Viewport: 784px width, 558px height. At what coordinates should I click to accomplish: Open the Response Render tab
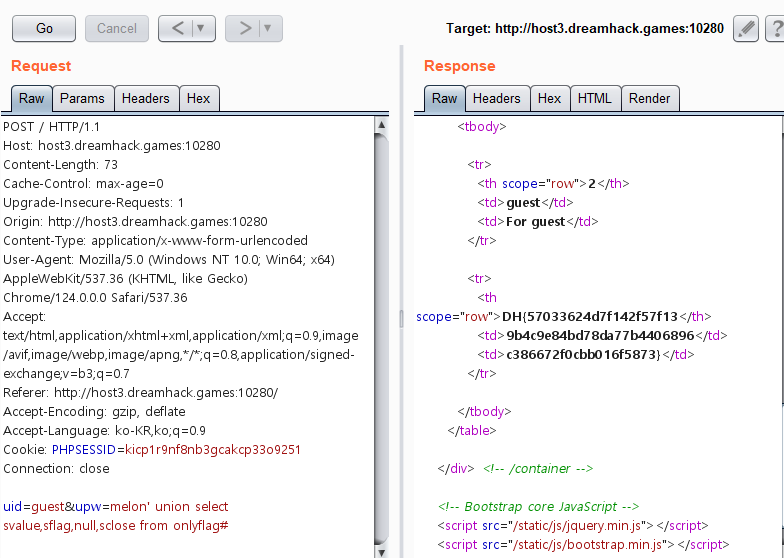650,98
